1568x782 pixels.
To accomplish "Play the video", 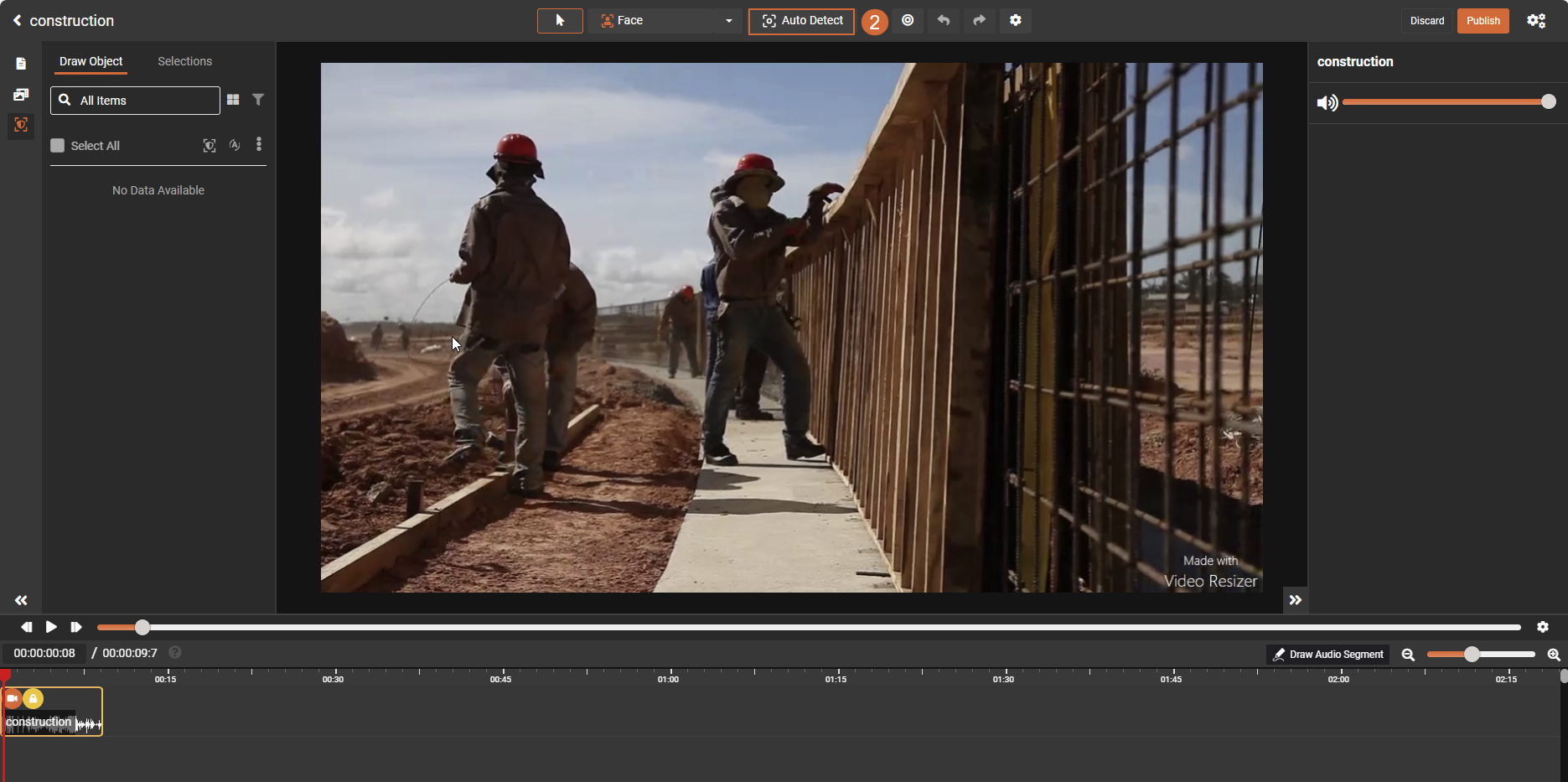I will [x=51, y=627].
